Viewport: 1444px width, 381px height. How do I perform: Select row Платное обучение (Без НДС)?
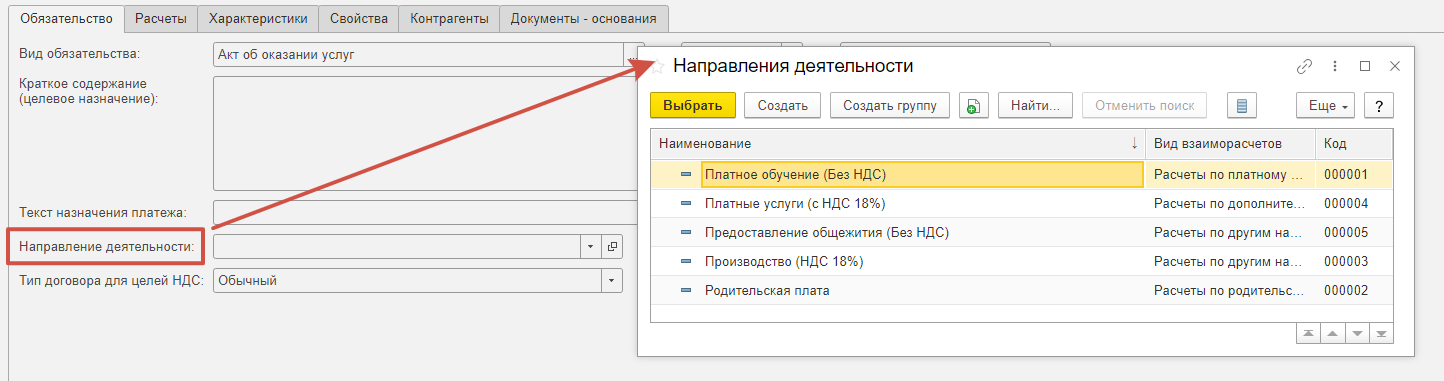click(1021, 174)
